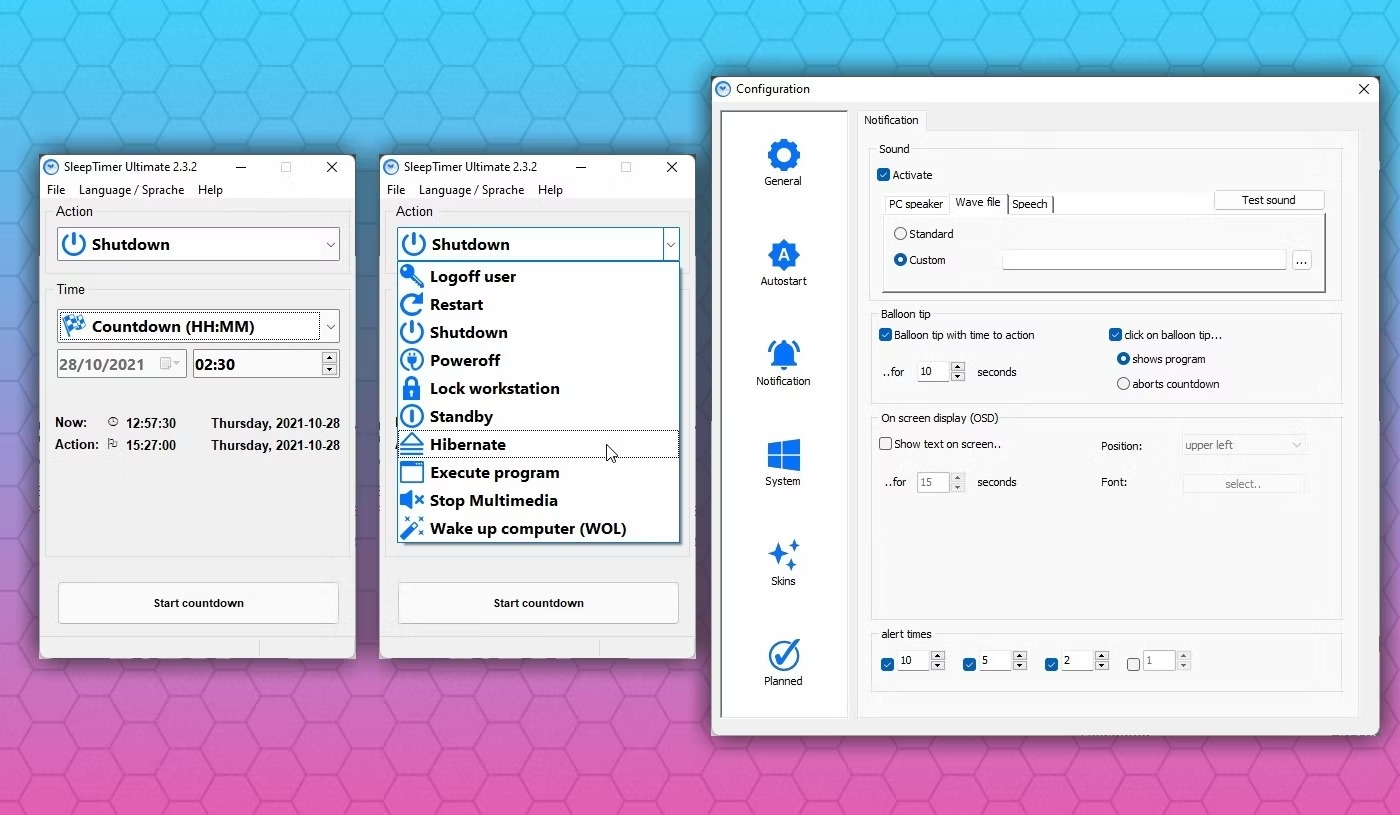Viewport: 1400px width, 815px height.
Task: Open File menu in left window
Action: 56,190
